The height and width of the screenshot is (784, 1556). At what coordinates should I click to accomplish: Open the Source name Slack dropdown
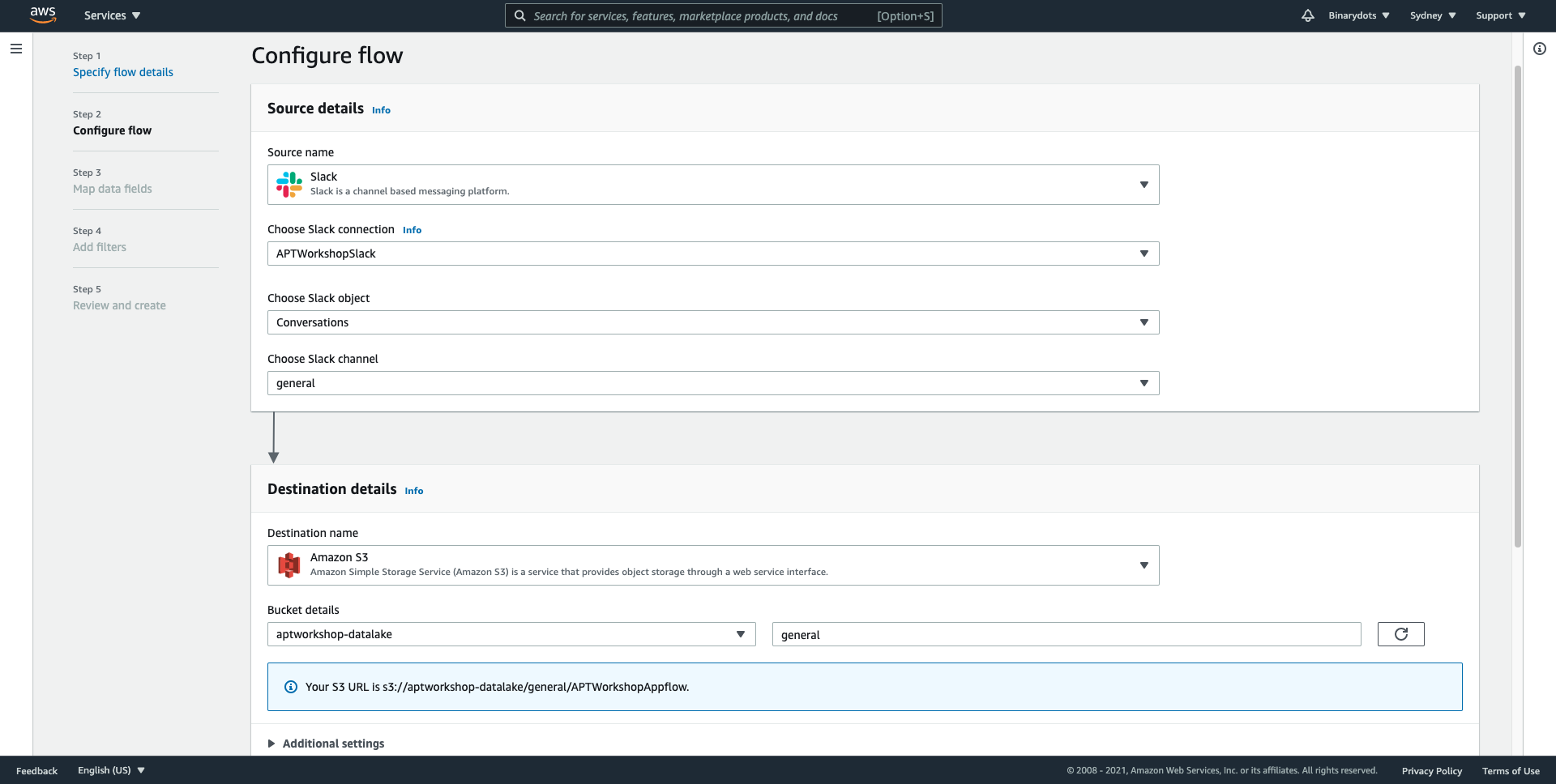pyautogui.click(x=713, y=185)
